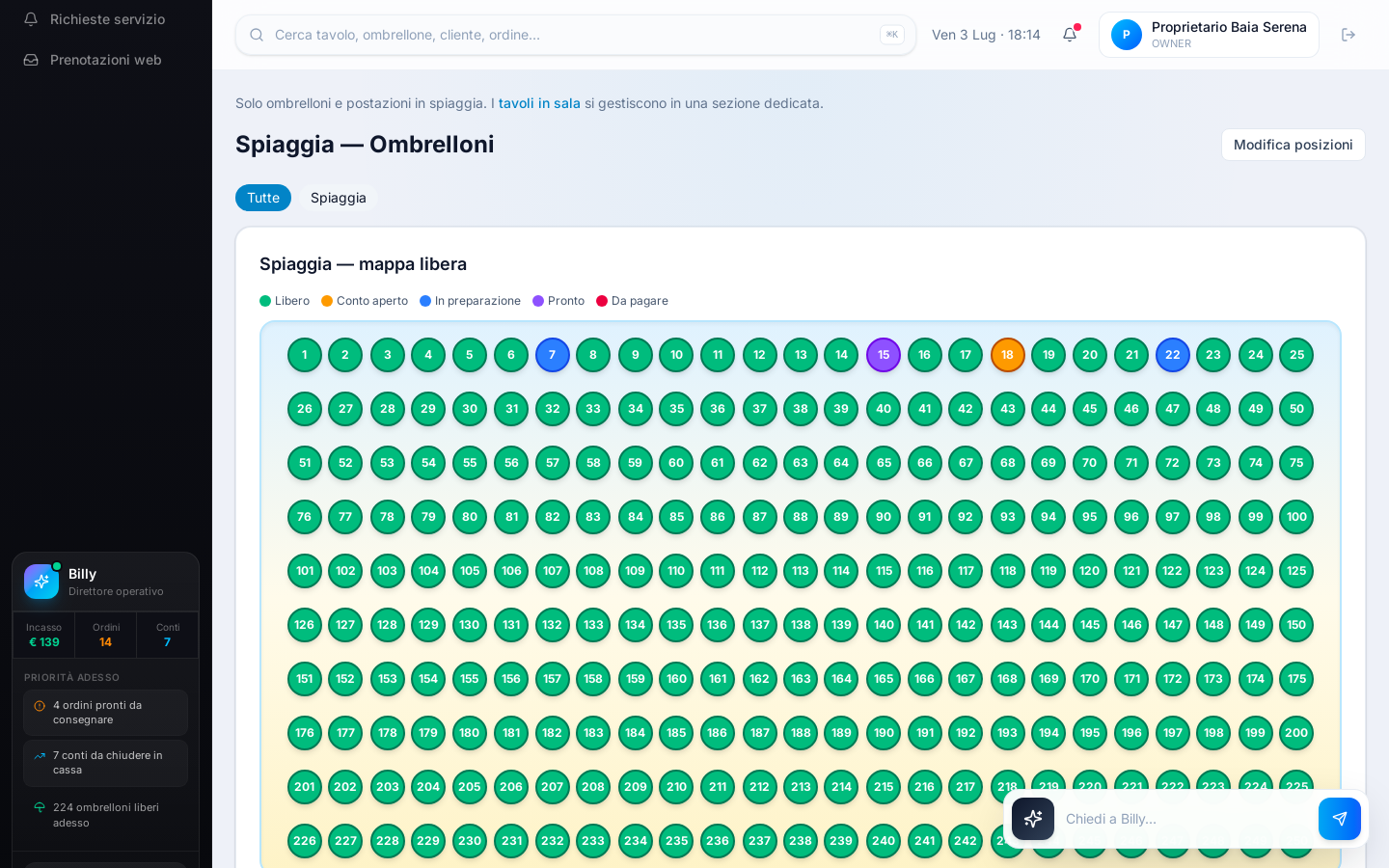
Task: Click the Conti 7 stat
Action: 168,635
